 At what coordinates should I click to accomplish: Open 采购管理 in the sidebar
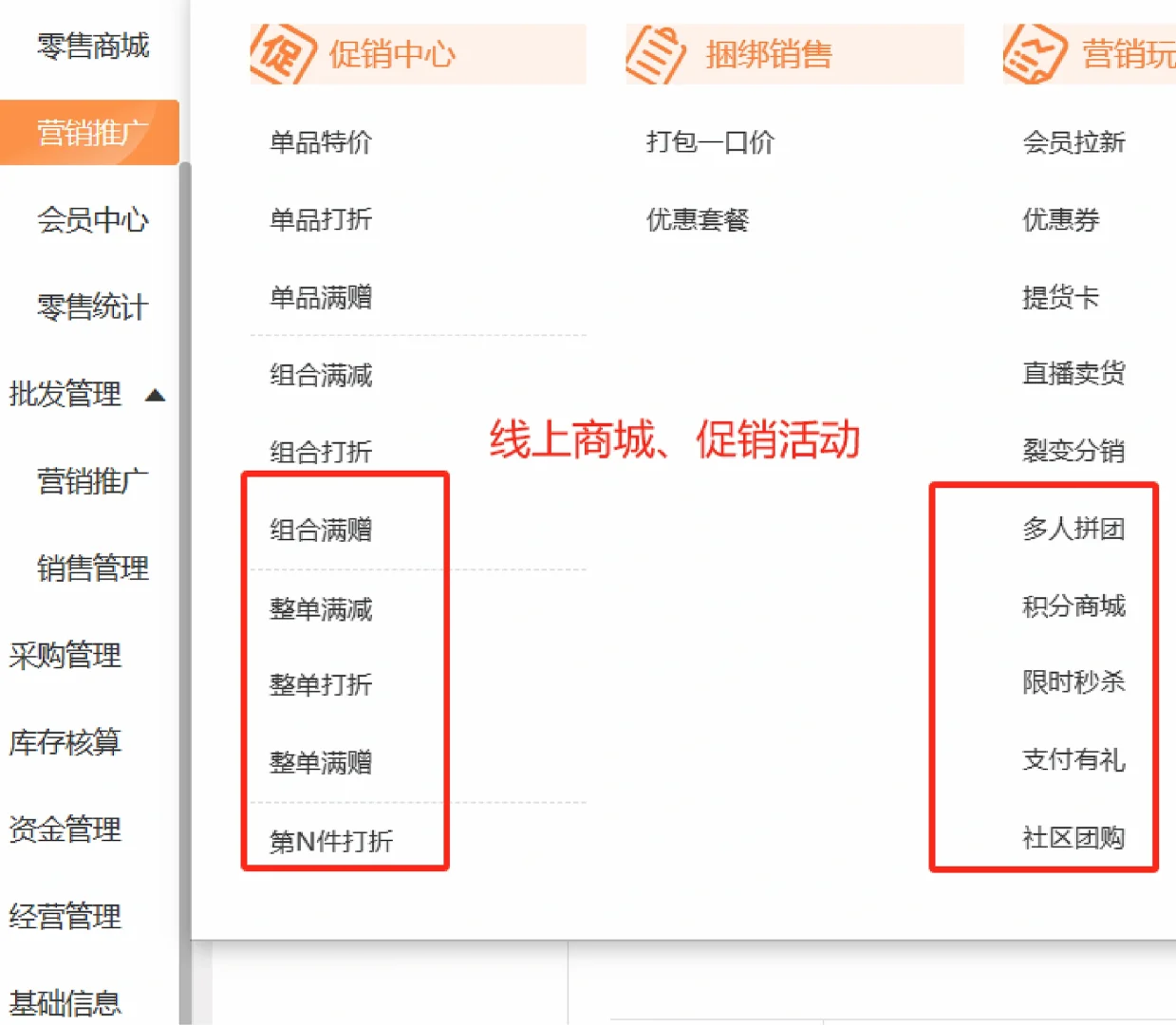(65, 656)
